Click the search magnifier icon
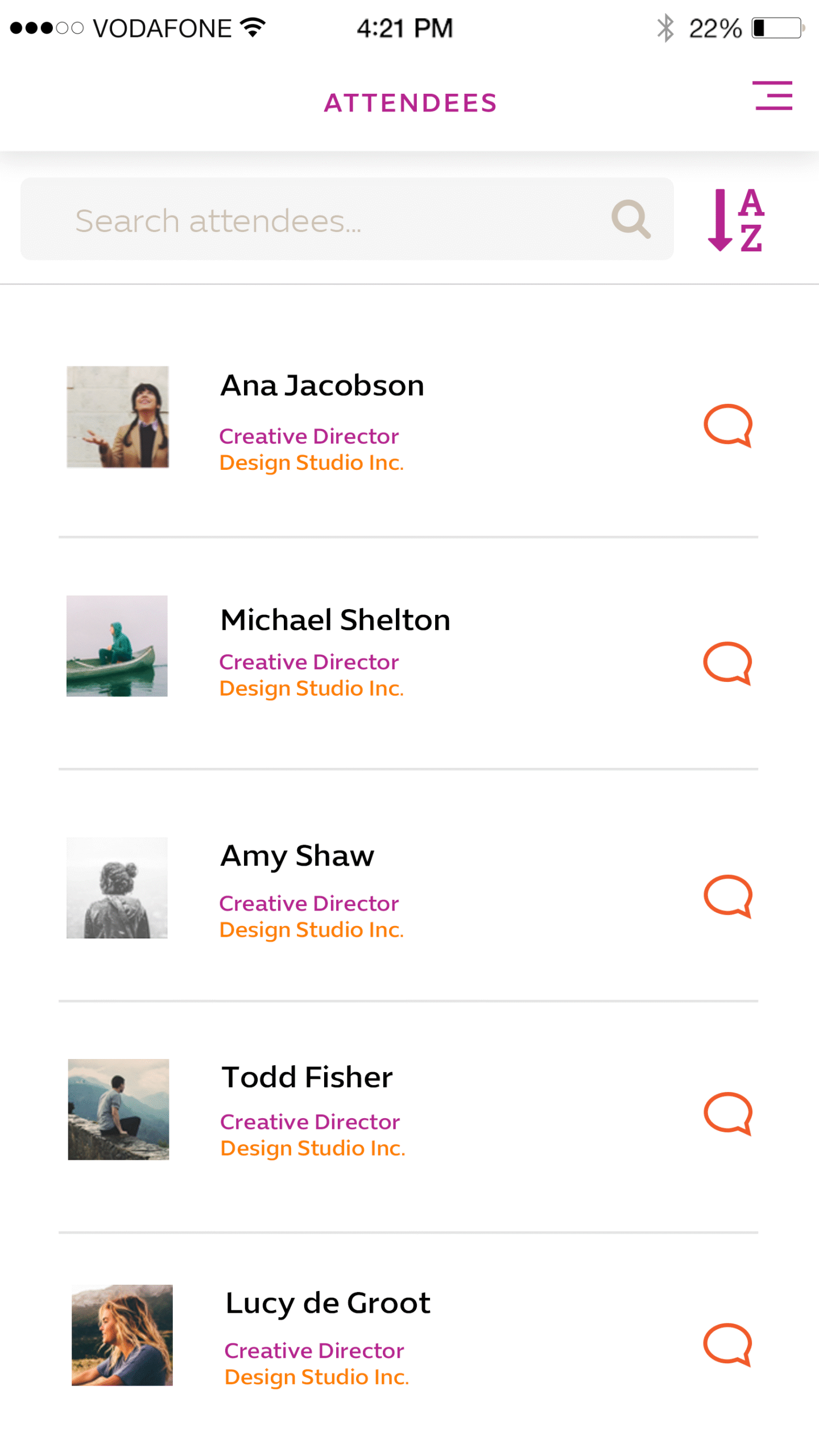Image resolution: width=819 pixels, height=1456 pixels. [x=630, y=218]
